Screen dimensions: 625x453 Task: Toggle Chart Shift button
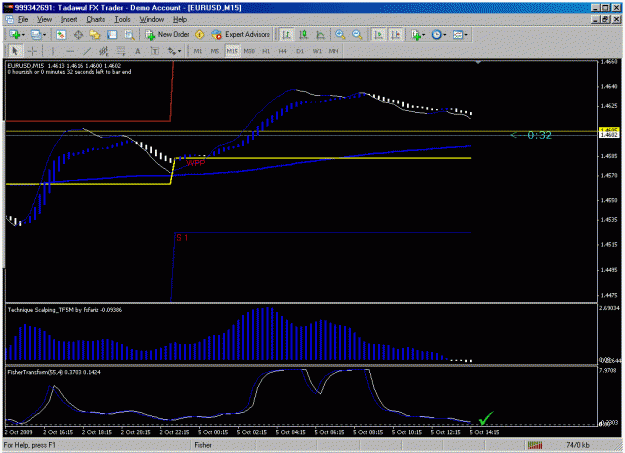[395, 35]
